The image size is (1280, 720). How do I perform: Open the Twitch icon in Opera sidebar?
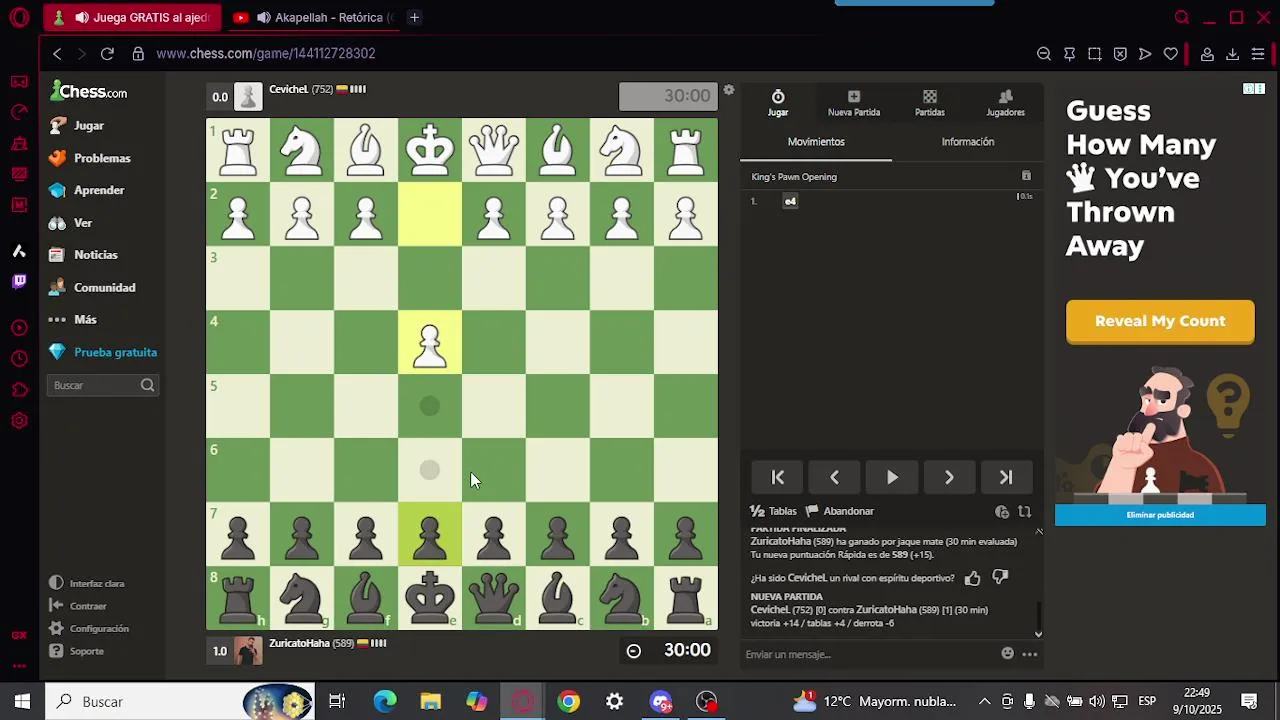coord(19,281)
